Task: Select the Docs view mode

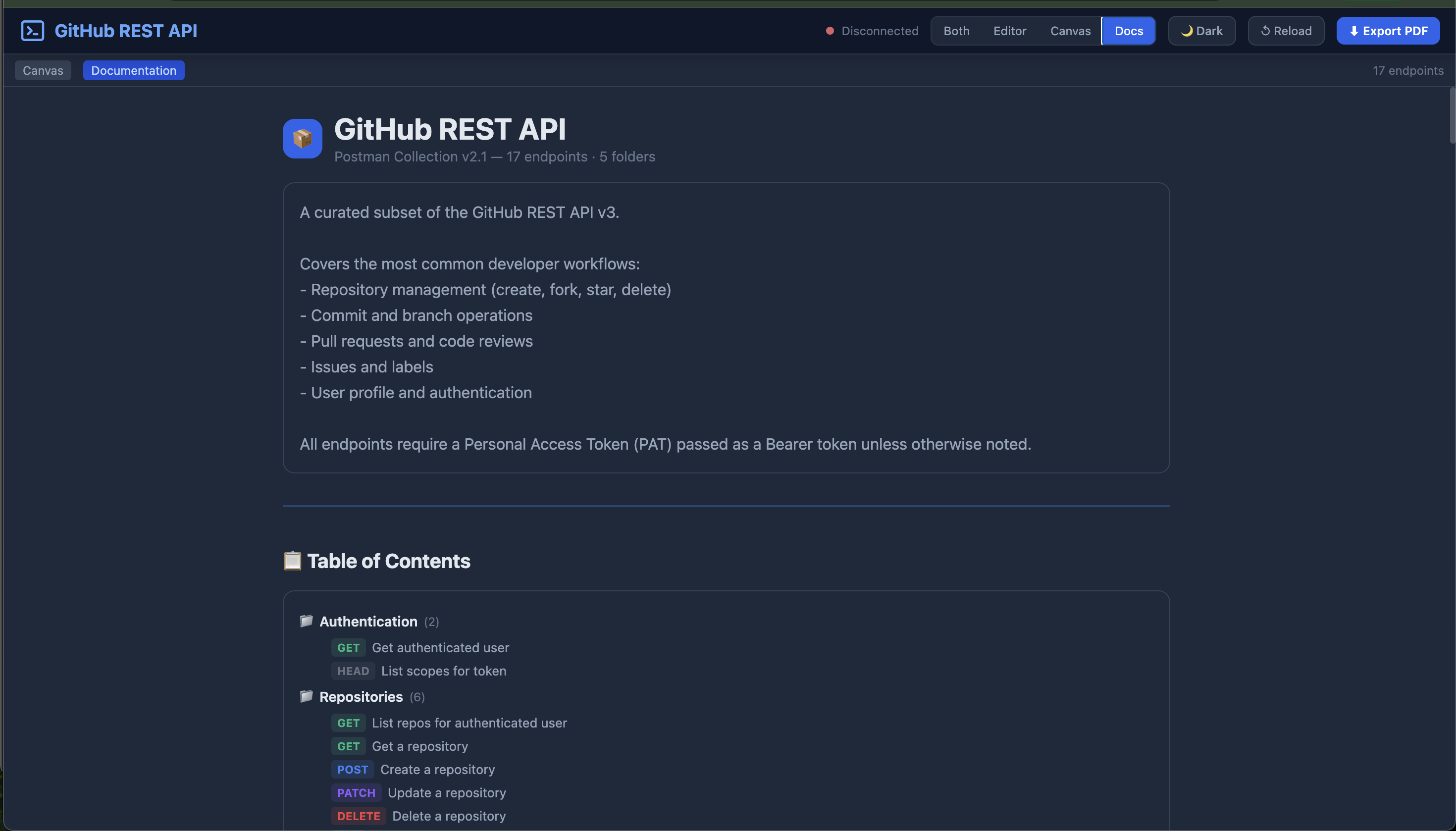Action: pyautogui.click(x=1129, y=31)
